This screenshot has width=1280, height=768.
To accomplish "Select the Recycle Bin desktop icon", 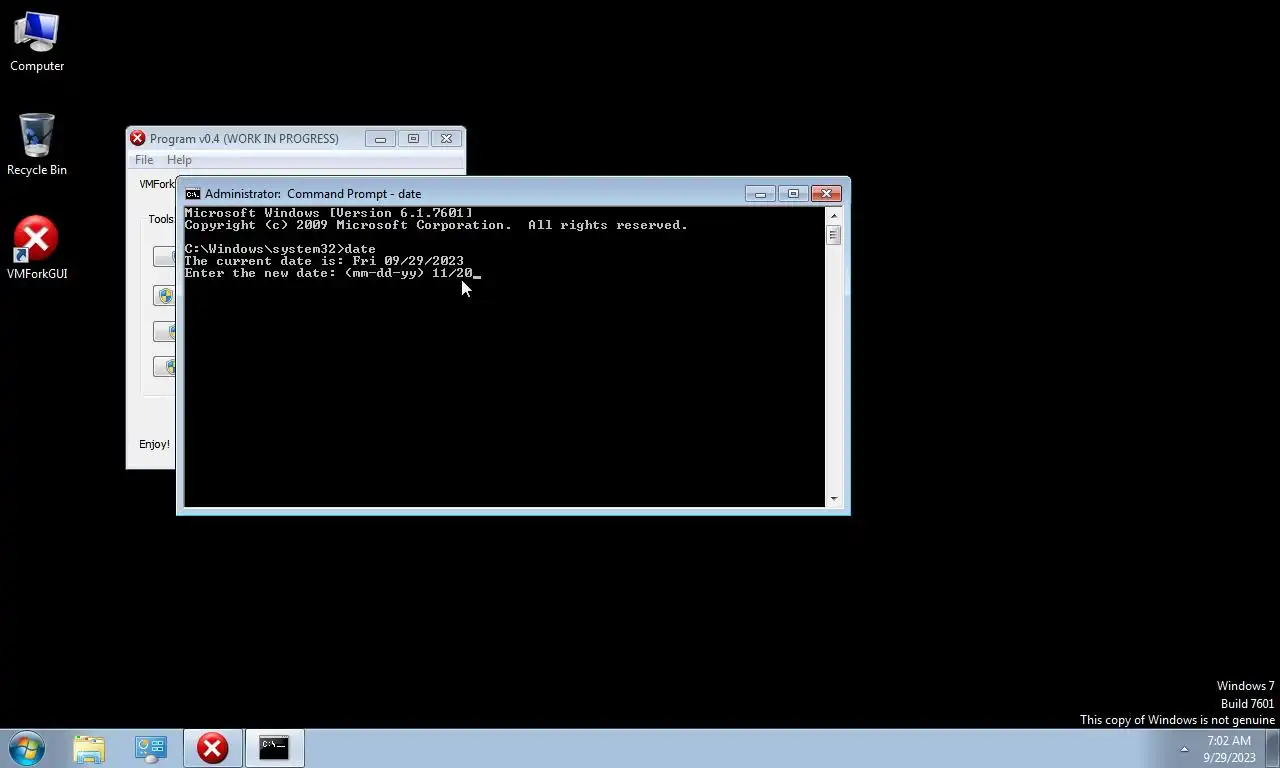I will point(37,146).
